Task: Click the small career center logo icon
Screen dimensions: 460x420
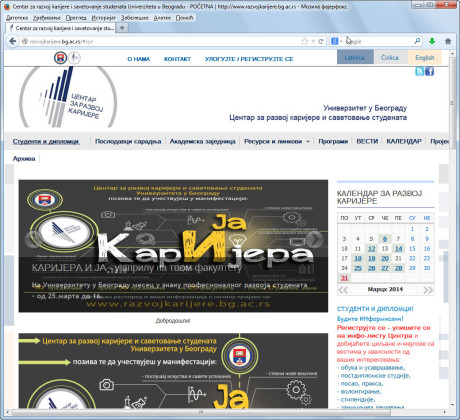Action: click(74, 58)
